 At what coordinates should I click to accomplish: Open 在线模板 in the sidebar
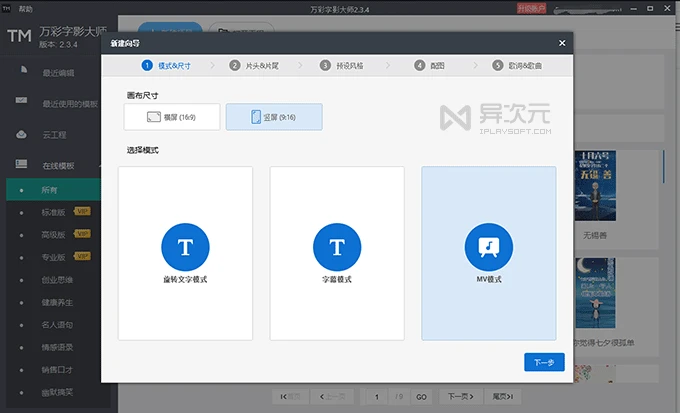point(59,166)
